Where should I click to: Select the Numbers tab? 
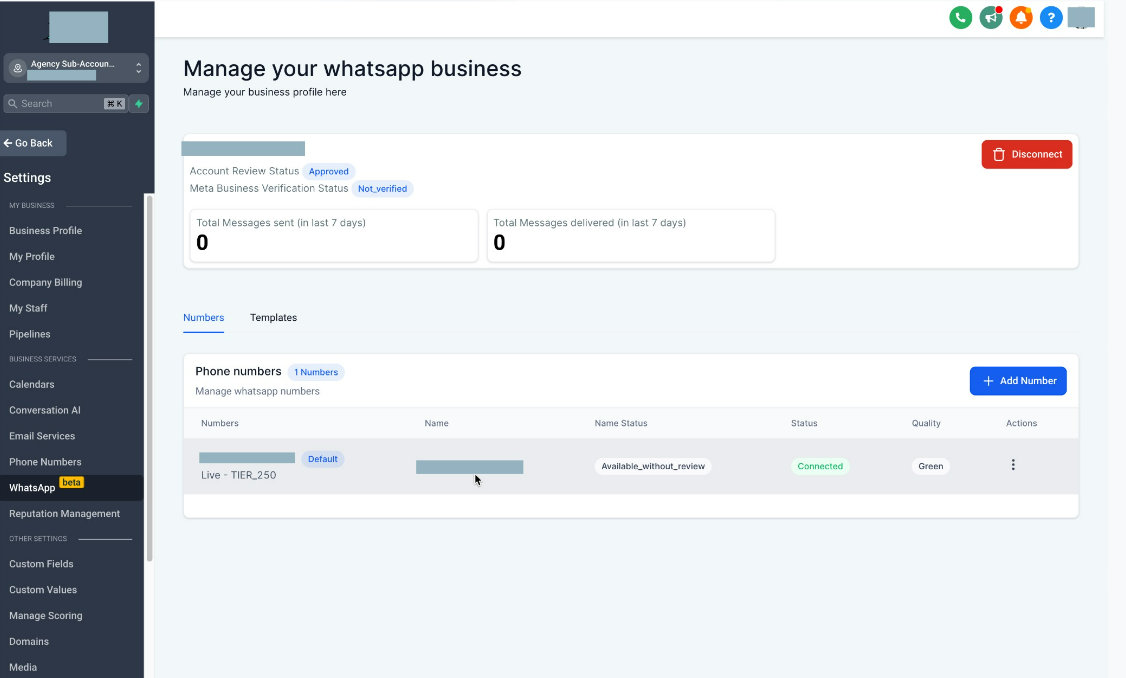click(203, 318)
